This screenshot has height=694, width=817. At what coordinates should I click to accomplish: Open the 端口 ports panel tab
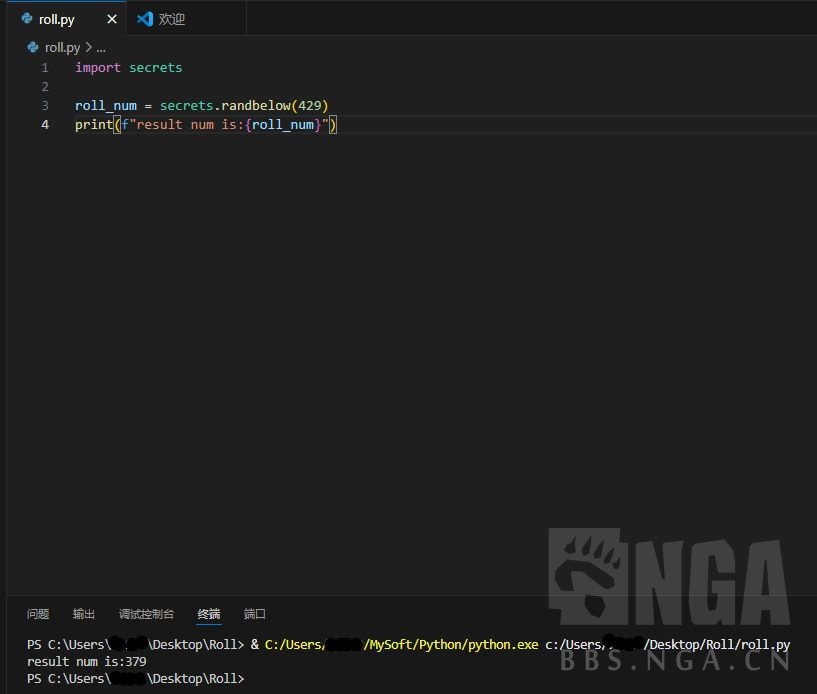point(255,614)
